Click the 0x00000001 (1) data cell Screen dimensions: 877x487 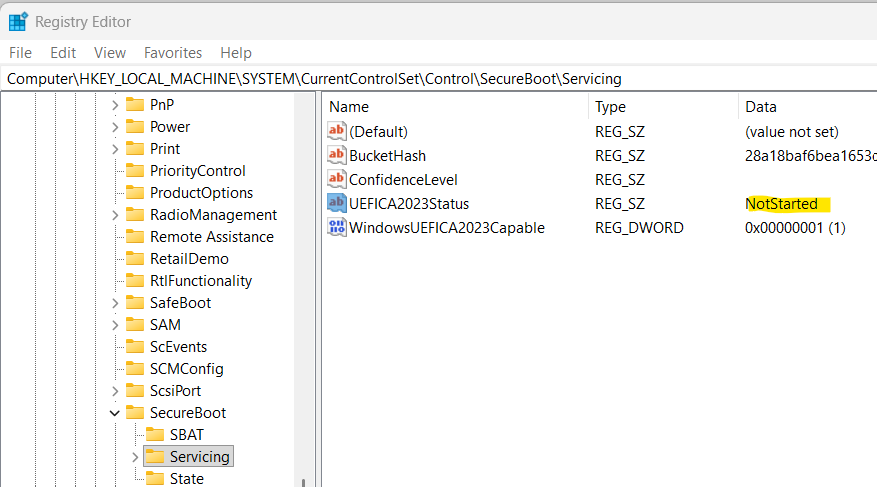coord(795,228)
